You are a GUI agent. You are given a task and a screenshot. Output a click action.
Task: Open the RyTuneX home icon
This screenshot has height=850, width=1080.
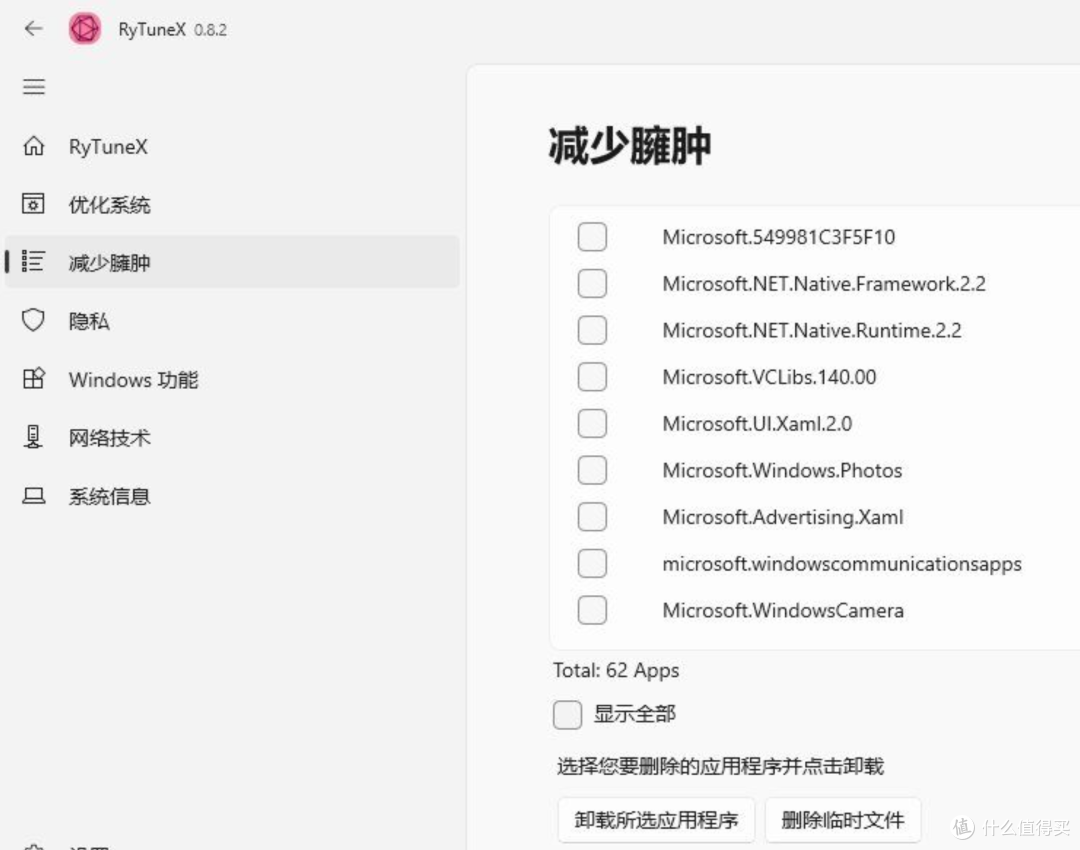tap(34, 146)
